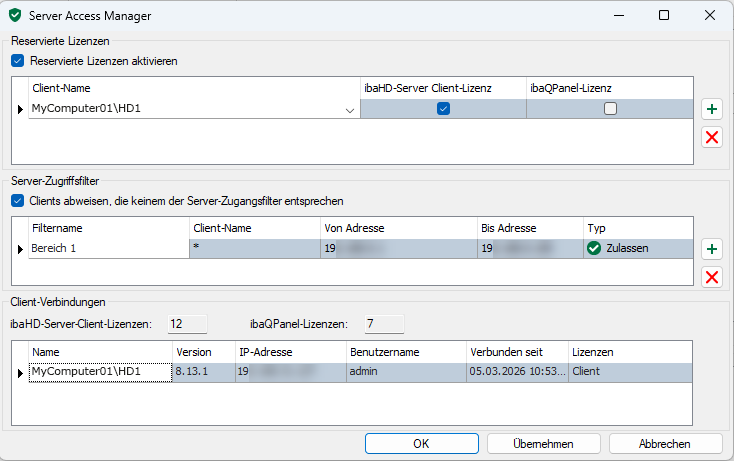Screen dimensions: 734x461
Task: Click the Server Access Manager shield icon
Action: [14, 16]
